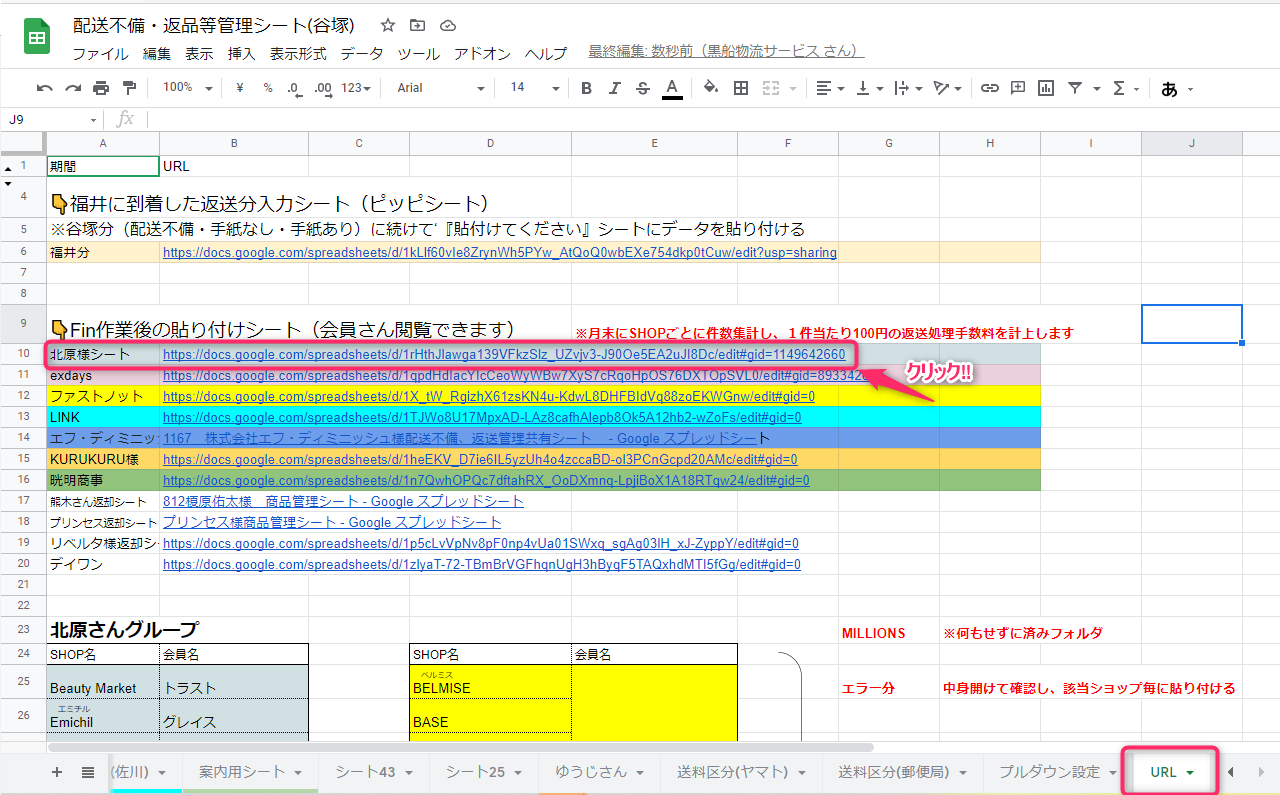Viewport: 1280px width, 795px height.
Task: Open the ヘルプ menu
Action: (546, 54)
